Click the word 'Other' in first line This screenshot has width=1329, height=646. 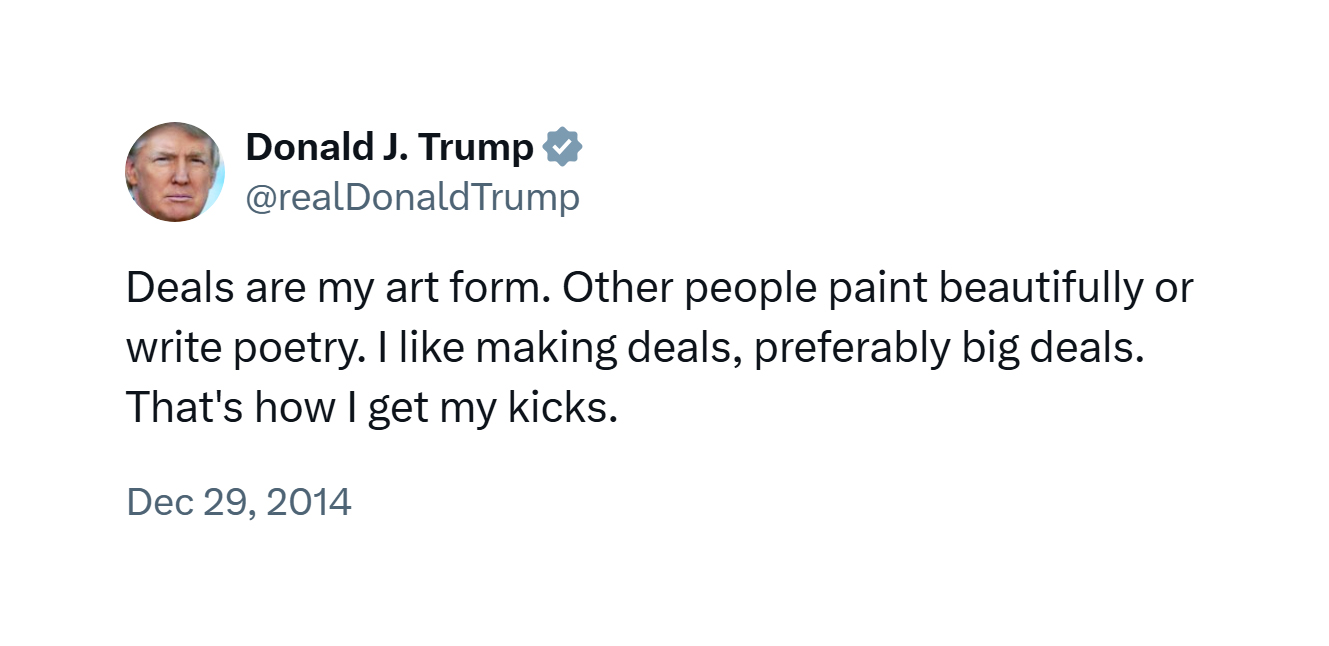613,288
